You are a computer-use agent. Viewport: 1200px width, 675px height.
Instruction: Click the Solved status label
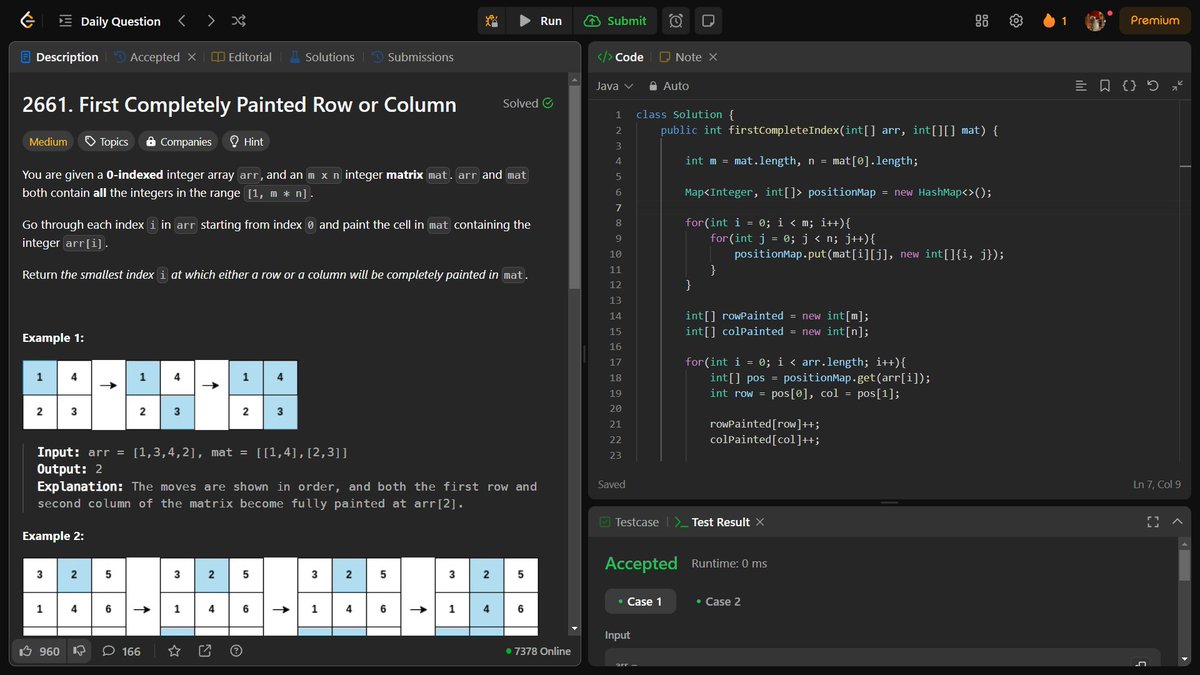pos(528,103)
